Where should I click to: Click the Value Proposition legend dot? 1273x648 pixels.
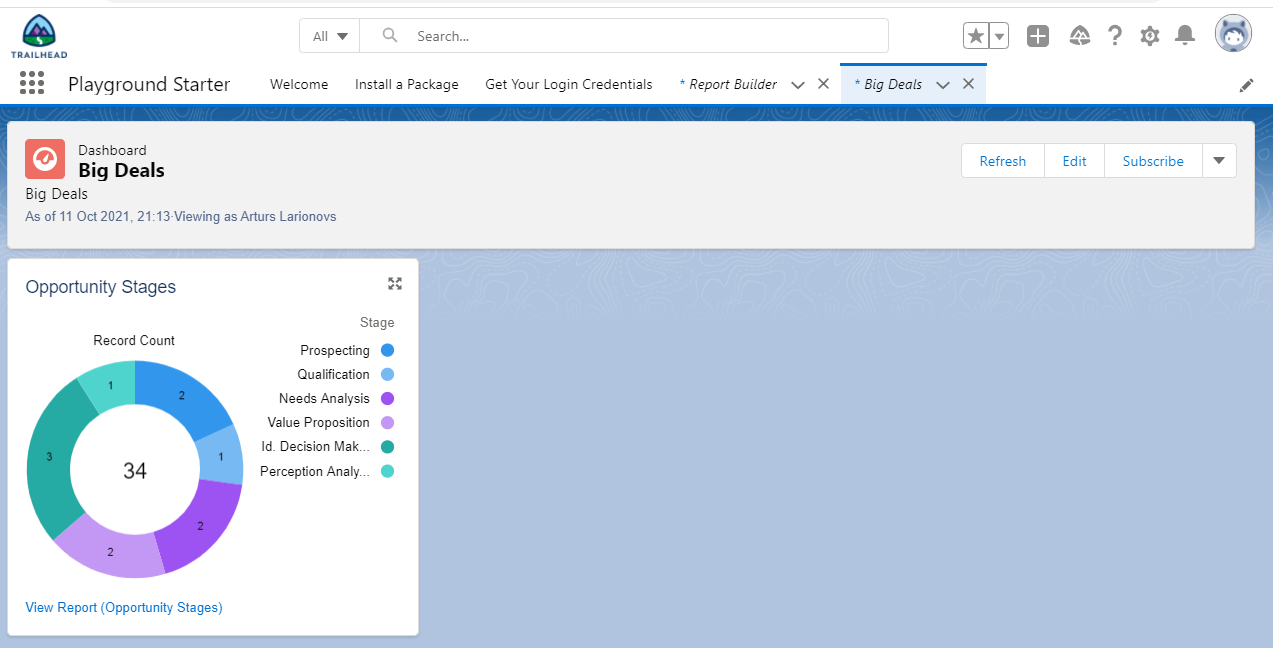click(x=387, y=422)
